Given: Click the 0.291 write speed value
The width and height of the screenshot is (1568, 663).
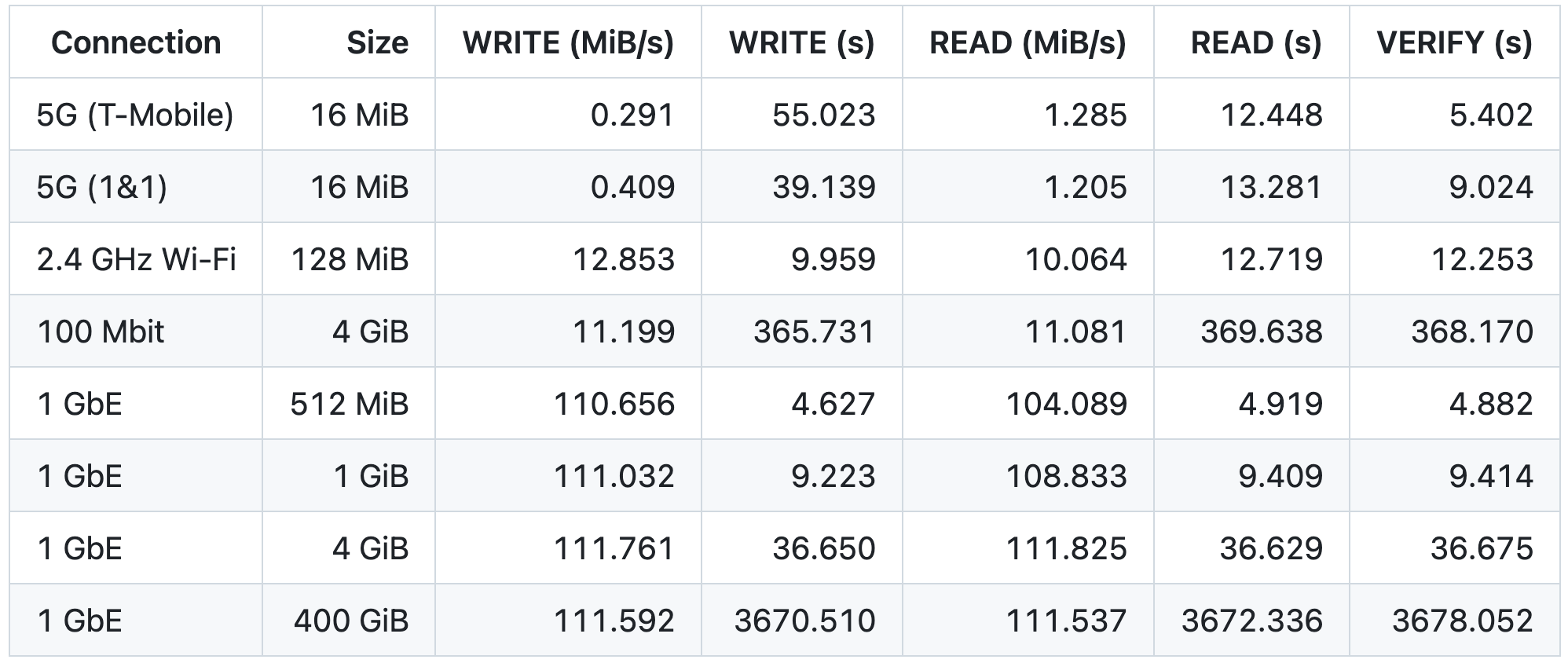Looking at the screenshot, I should coord(568,115).
